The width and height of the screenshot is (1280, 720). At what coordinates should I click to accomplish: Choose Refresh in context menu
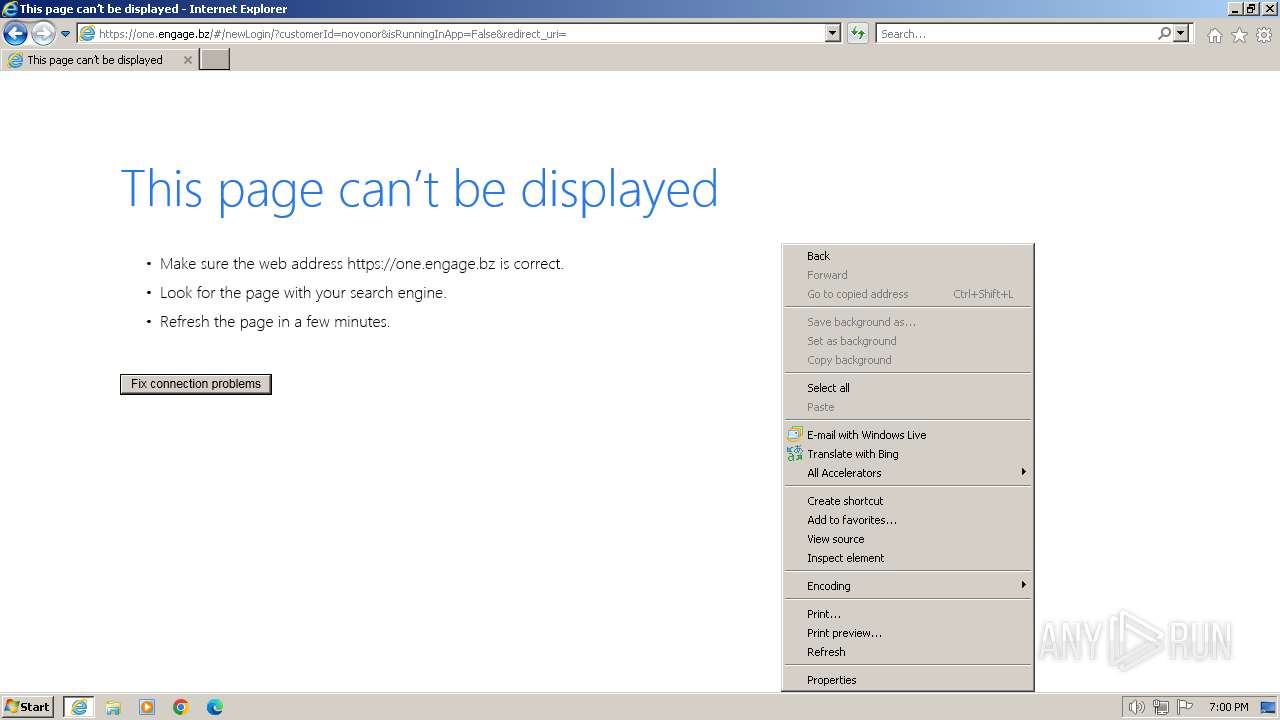coord(908,652)
